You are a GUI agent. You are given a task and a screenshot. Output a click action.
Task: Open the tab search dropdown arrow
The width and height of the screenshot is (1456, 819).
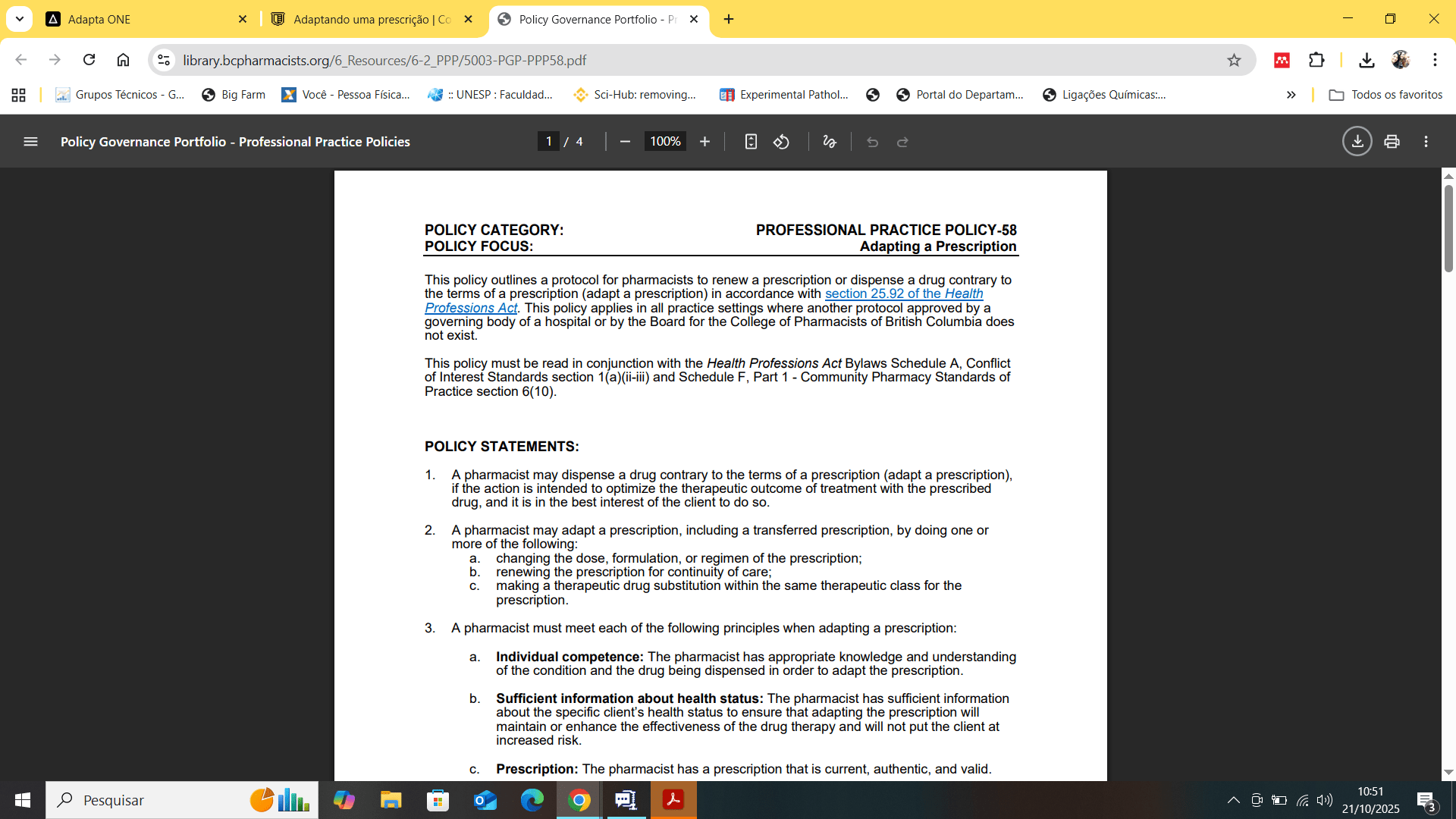(x=20, y=19)
